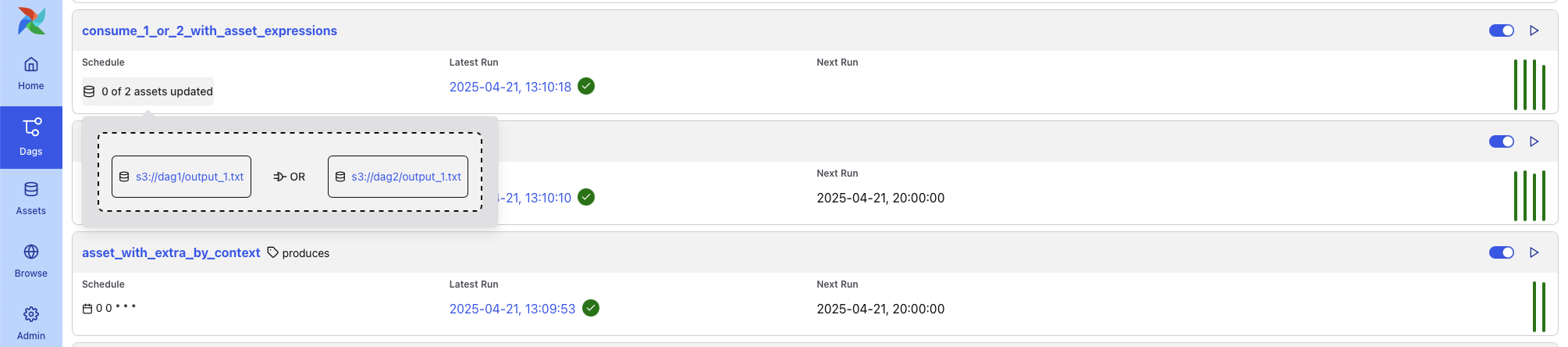This screenshot has height=347, width=1568.
Task: Open consume_1_or_2_with_asset_expressions DAG link
Action: 209,30
